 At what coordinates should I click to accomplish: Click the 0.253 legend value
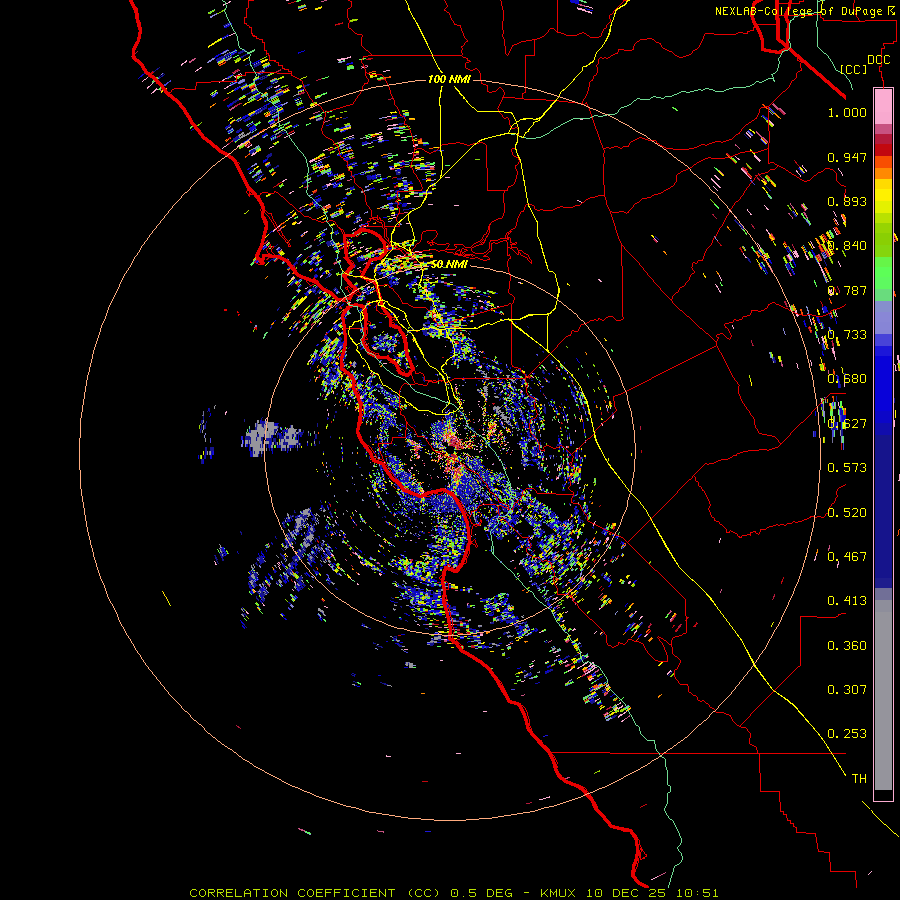(x=847, y=734)
